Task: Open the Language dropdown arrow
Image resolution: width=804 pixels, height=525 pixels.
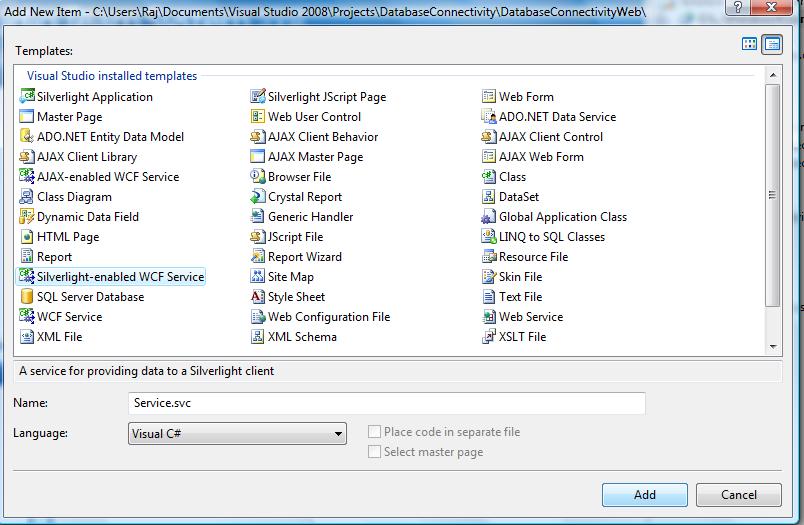Action: click(338, 434)
